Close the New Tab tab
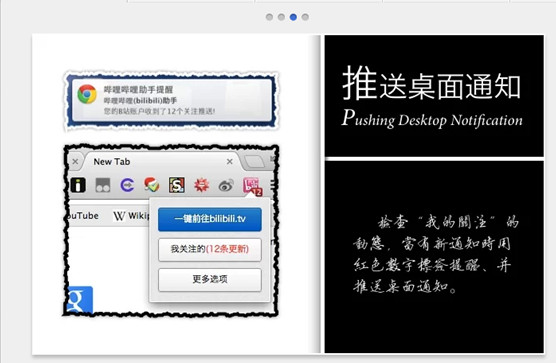Screen dimensions: 556x363 pos(230,162)
